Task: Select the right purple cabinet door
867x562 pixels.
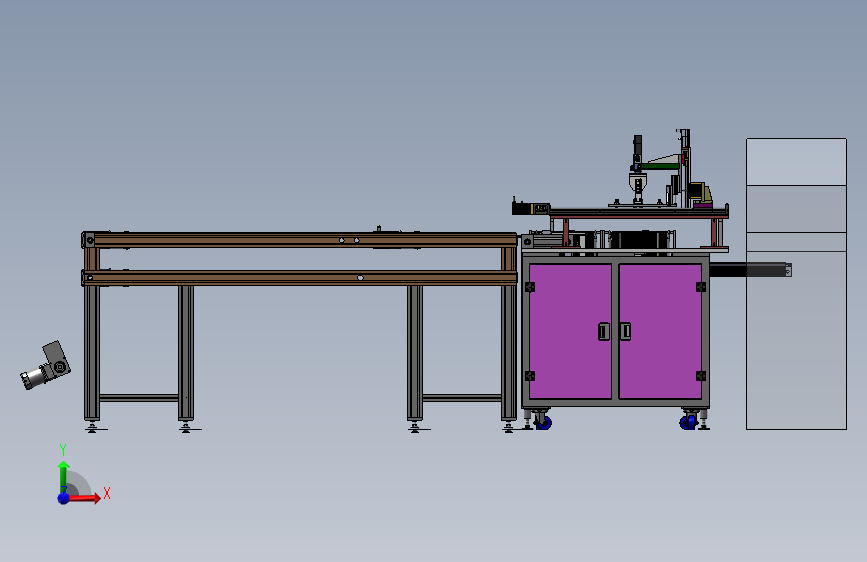Action: pyautogui.click(x=660, y=331)
